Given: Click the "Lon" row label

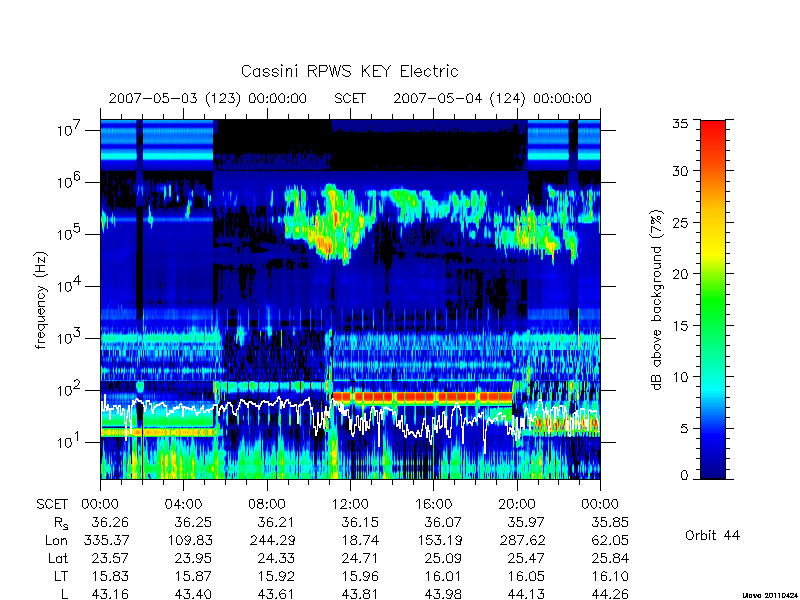Looking at the screenshot, I should click(57, 540).
